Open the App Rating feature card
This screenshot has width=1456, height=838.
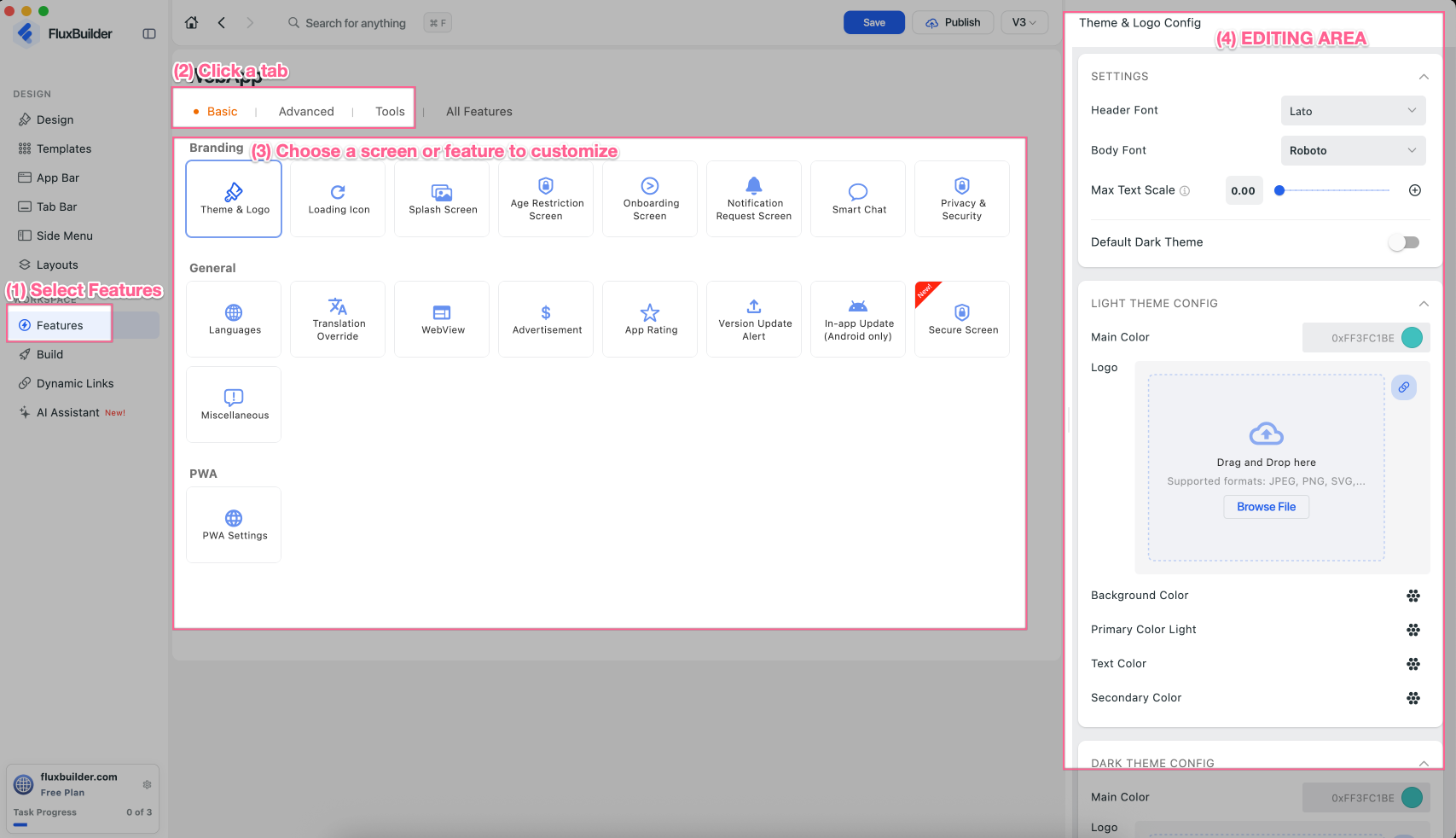tap(650, 319)
